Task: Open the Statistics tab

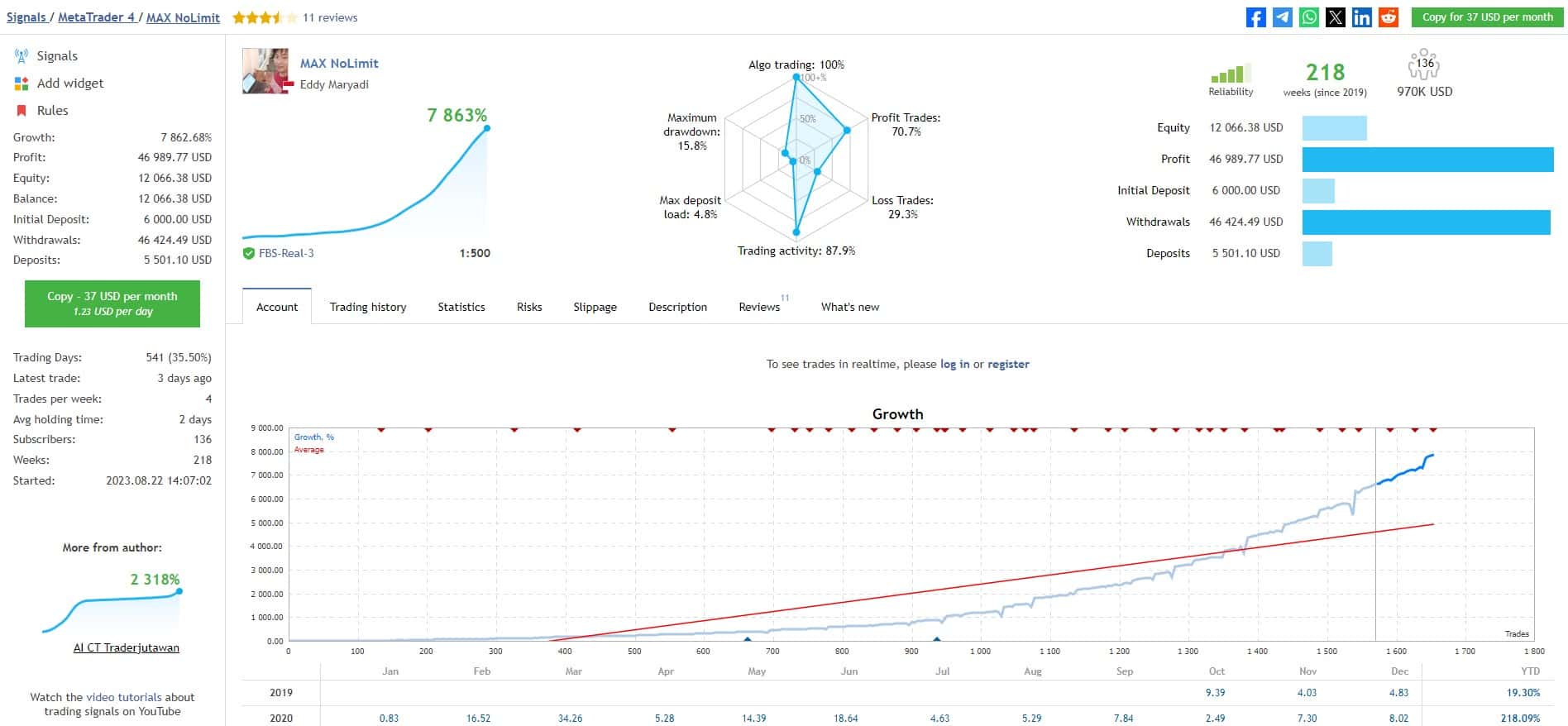Action: coord(461,307)
